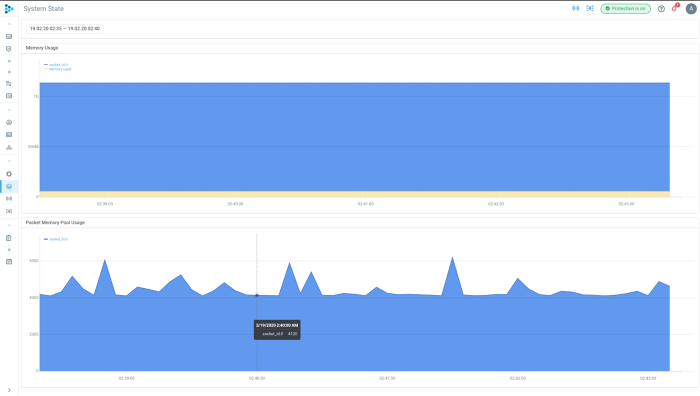Screen dimensions: 700x396
Task: Open the clipboard icon in lower sidebar
Action: (9, 238)
